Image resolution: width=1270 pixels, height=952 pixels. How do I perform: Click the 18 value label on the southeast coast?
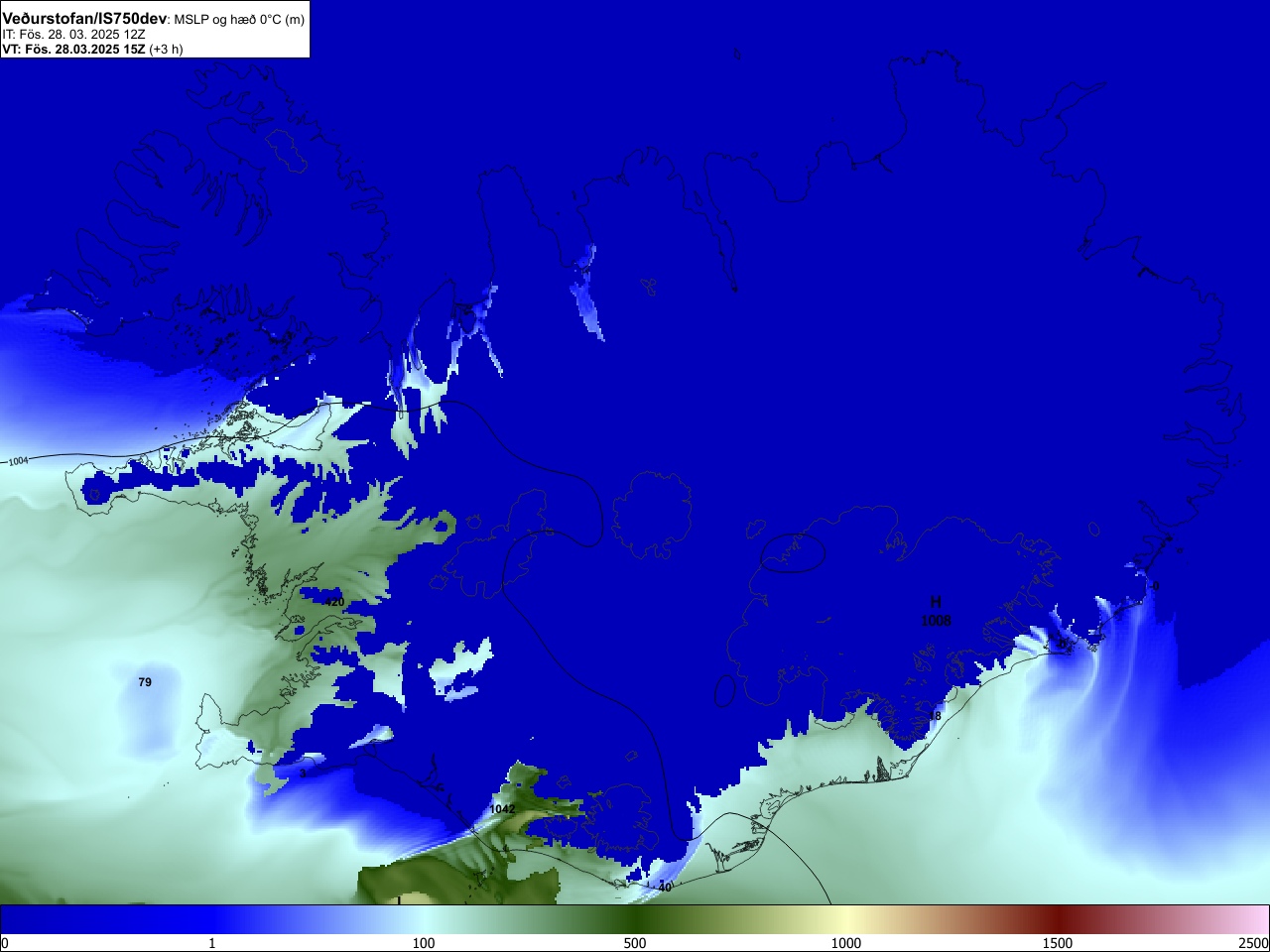pos(935,716)
